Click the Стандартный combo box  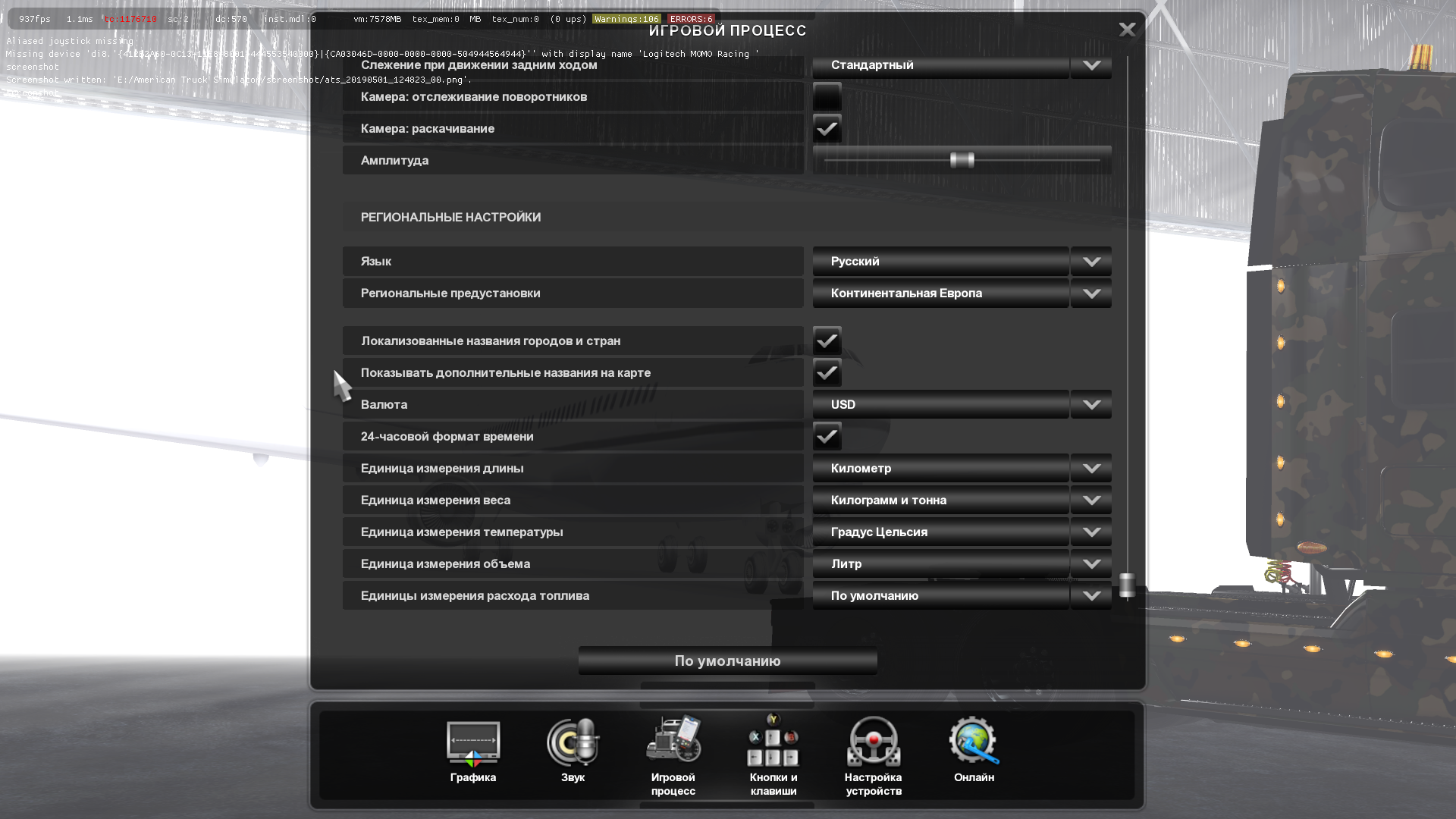coord(940,65)
